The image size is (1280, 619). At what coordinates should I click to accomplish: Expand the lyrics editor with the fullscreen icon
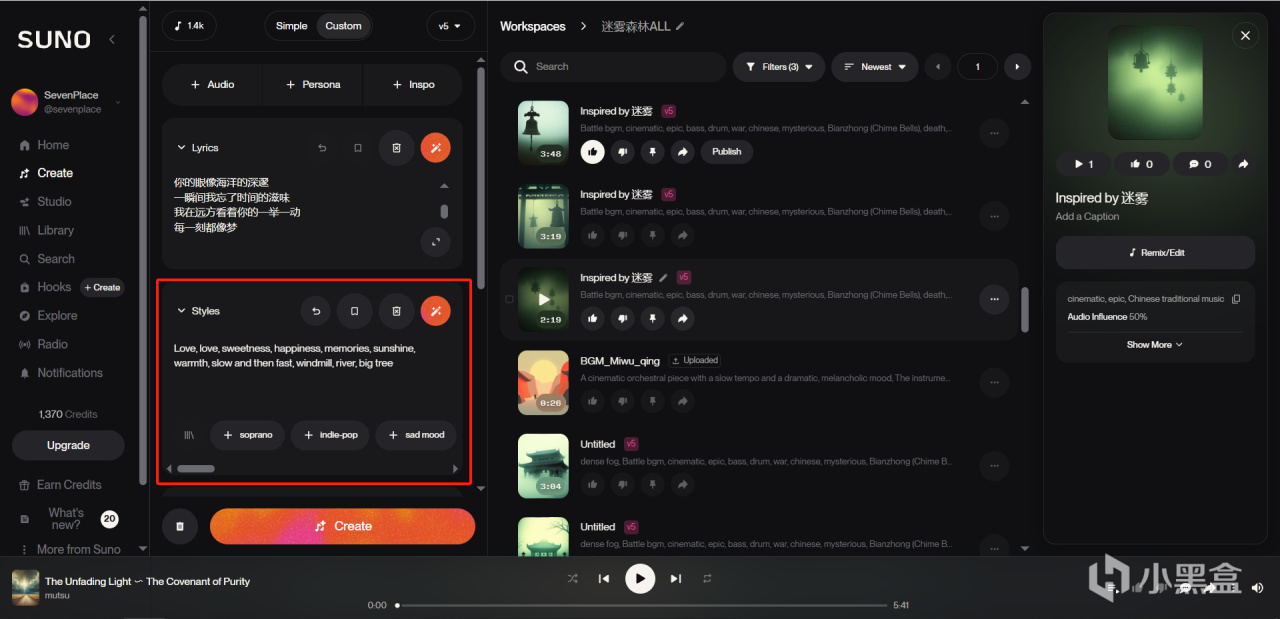pos(435,242)
